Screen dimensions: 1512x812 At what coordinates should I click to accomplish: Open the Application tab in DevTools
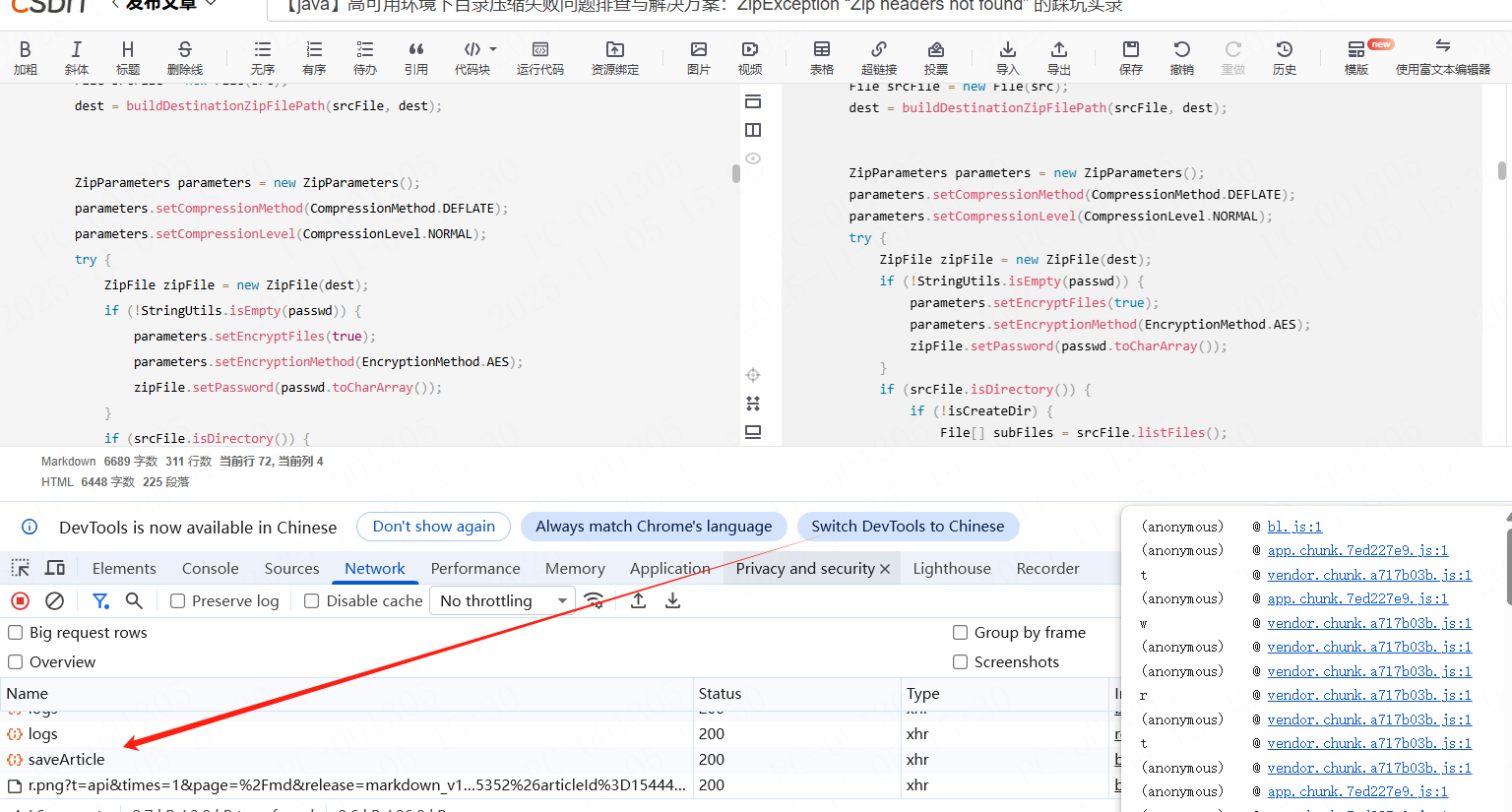(669, 568)
